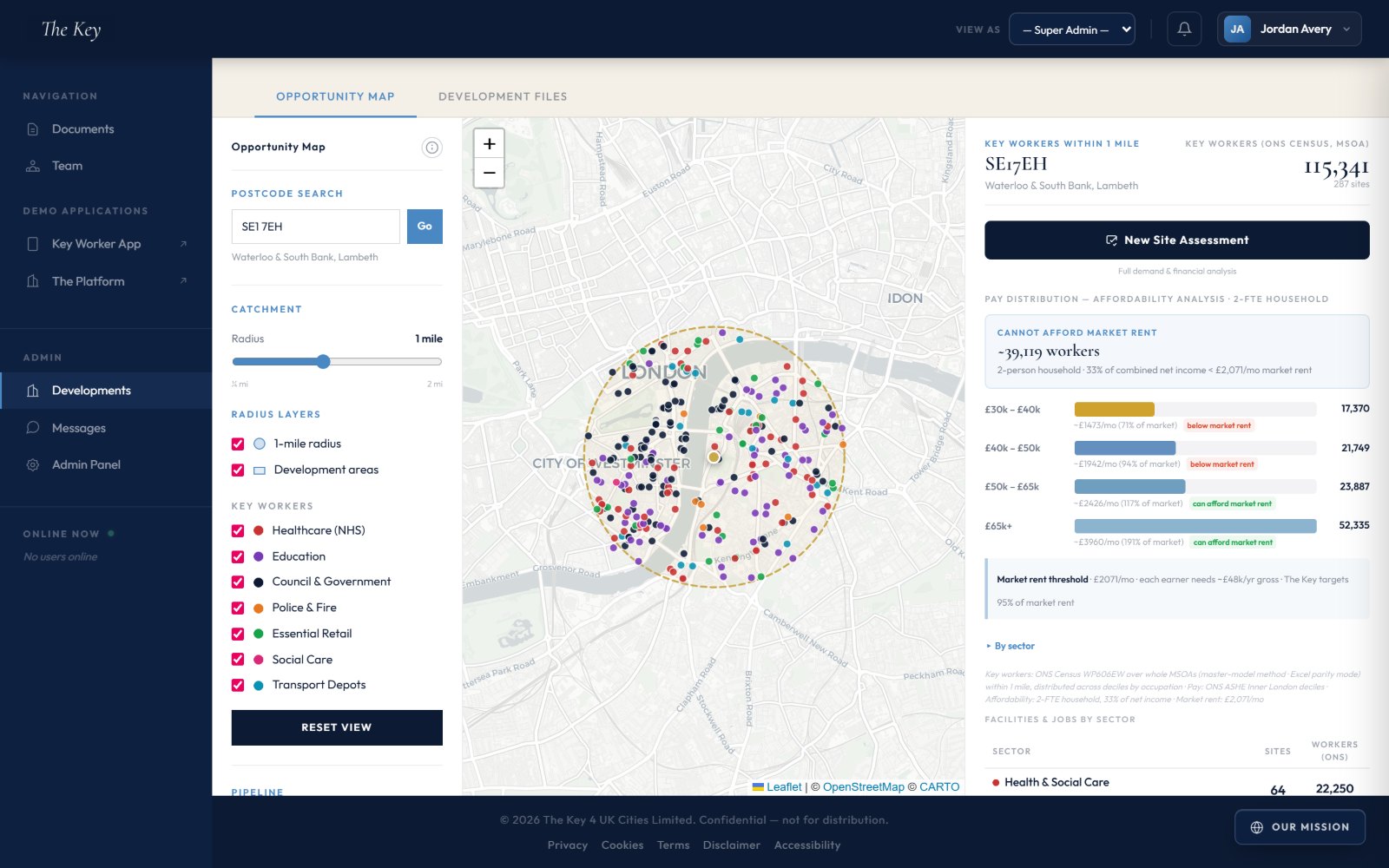This screenshot has width=1389, height=868.
Task: Click the New Site Assessment button
Action: point(1177,240)
